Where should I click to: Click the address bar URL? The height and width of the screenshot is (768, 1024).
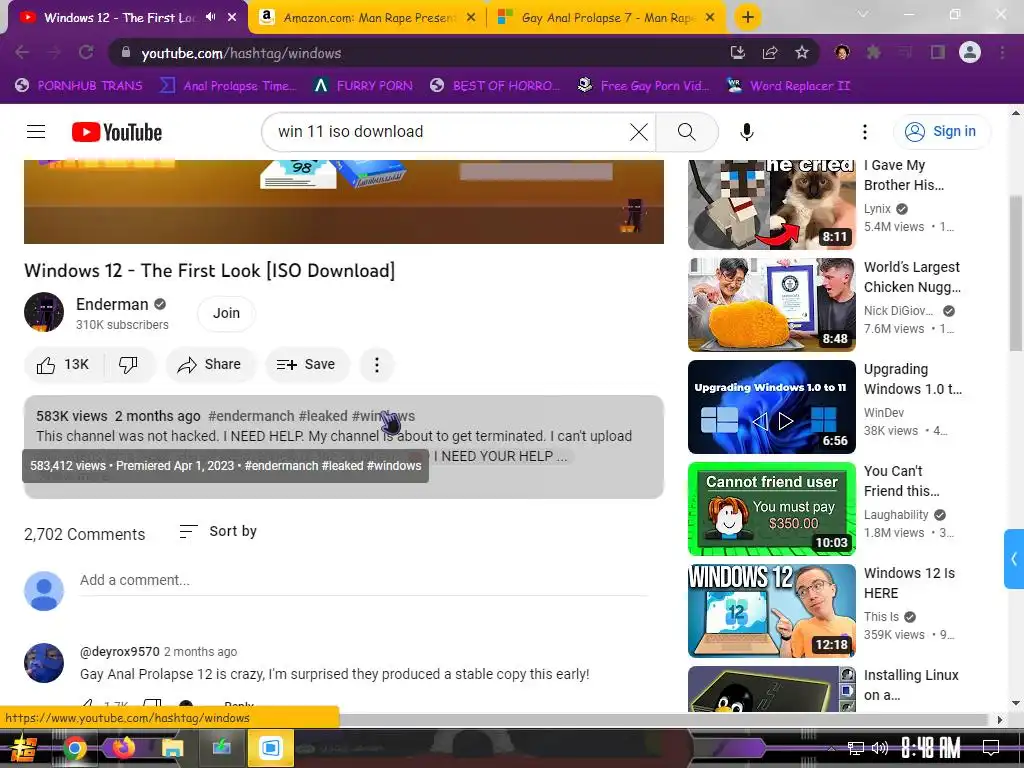pos(241,53)
